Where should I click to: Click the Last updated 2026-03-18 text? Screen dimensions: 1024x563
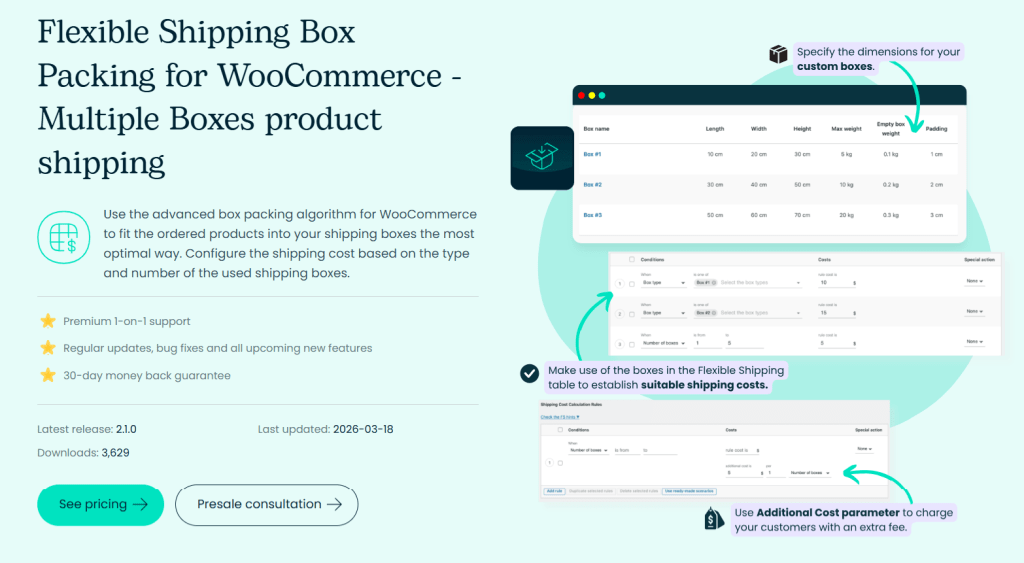[325, 429]
